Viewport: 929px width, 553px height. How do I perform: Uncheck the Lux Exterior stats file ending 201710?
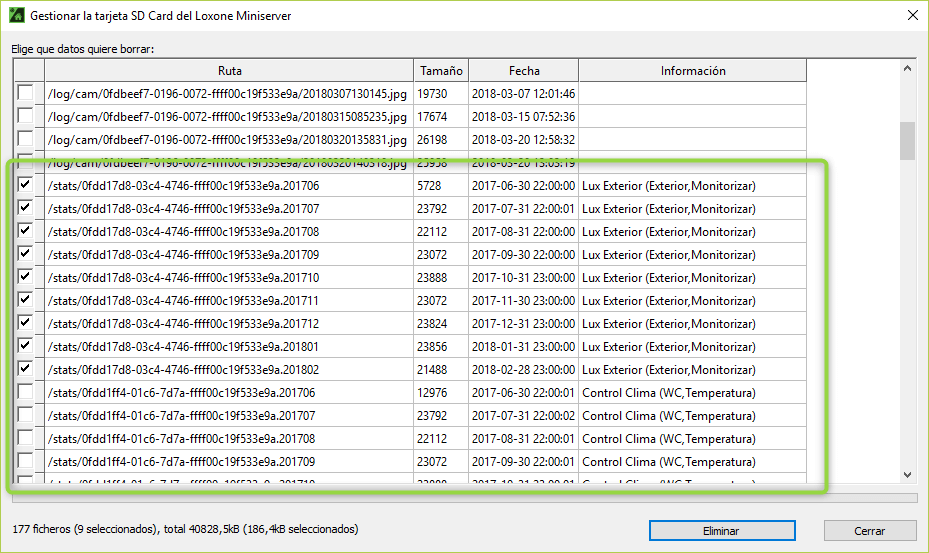[x=26, y=278]
